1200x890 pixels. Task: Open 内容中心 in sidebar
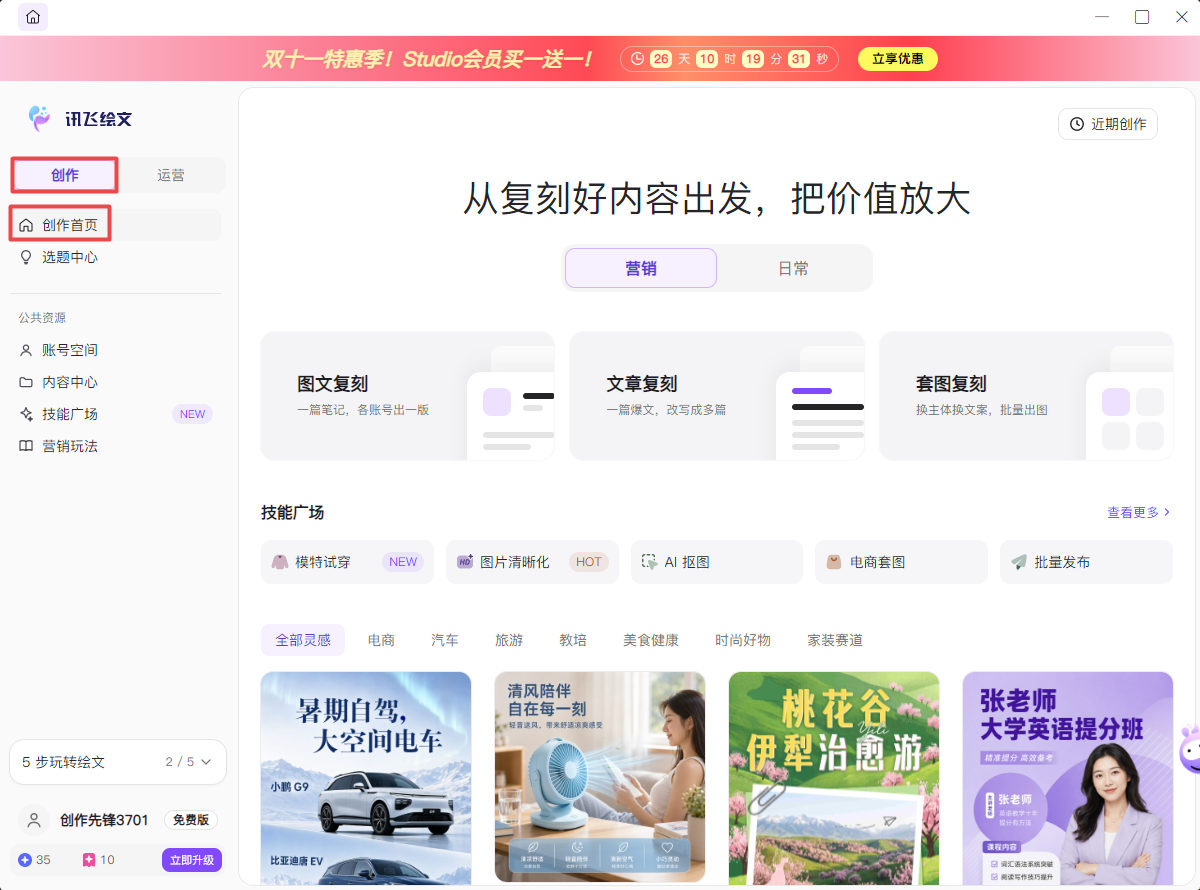pyautogui.click(x=115, y=382)
